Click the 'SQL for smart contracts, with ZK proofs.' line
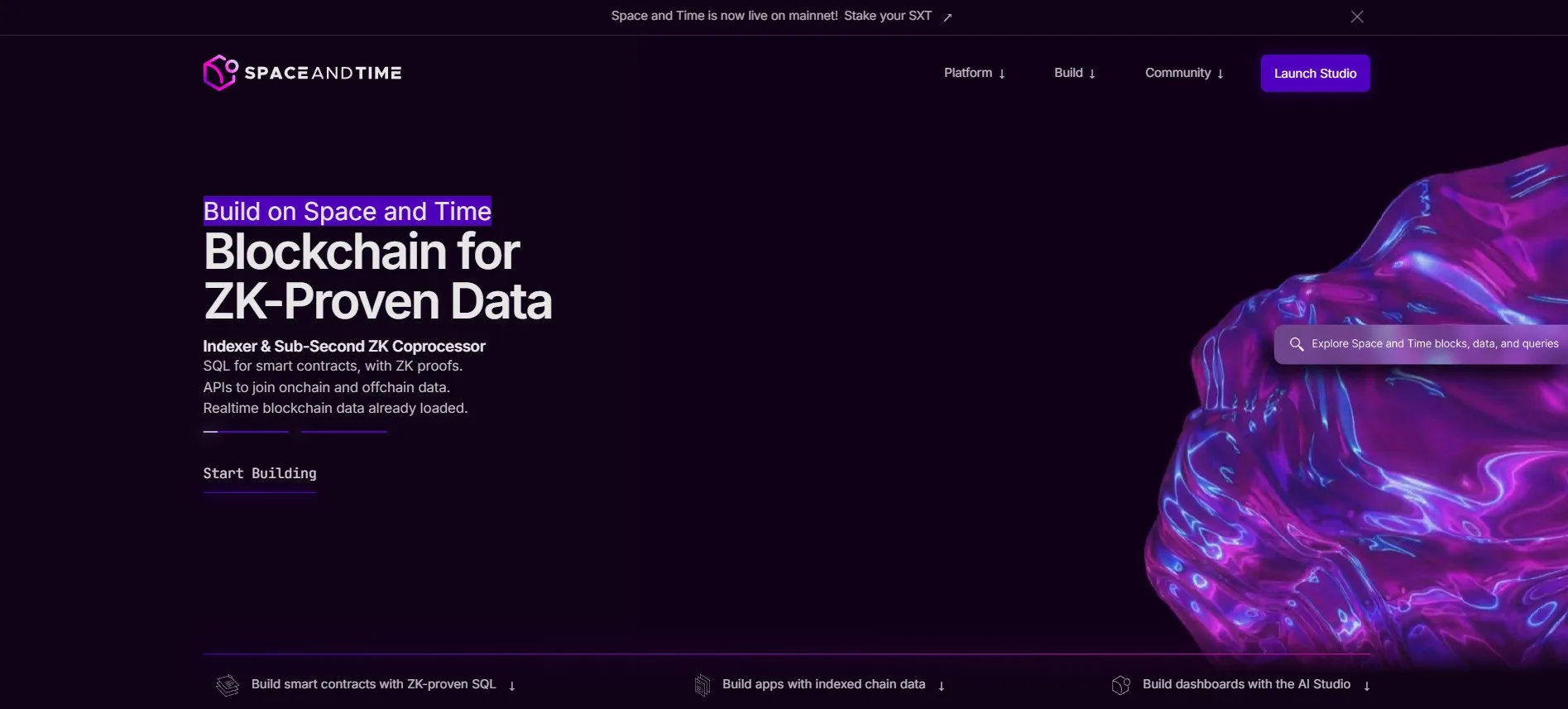This screenshot has height=709, width=1568. point(333,366)
